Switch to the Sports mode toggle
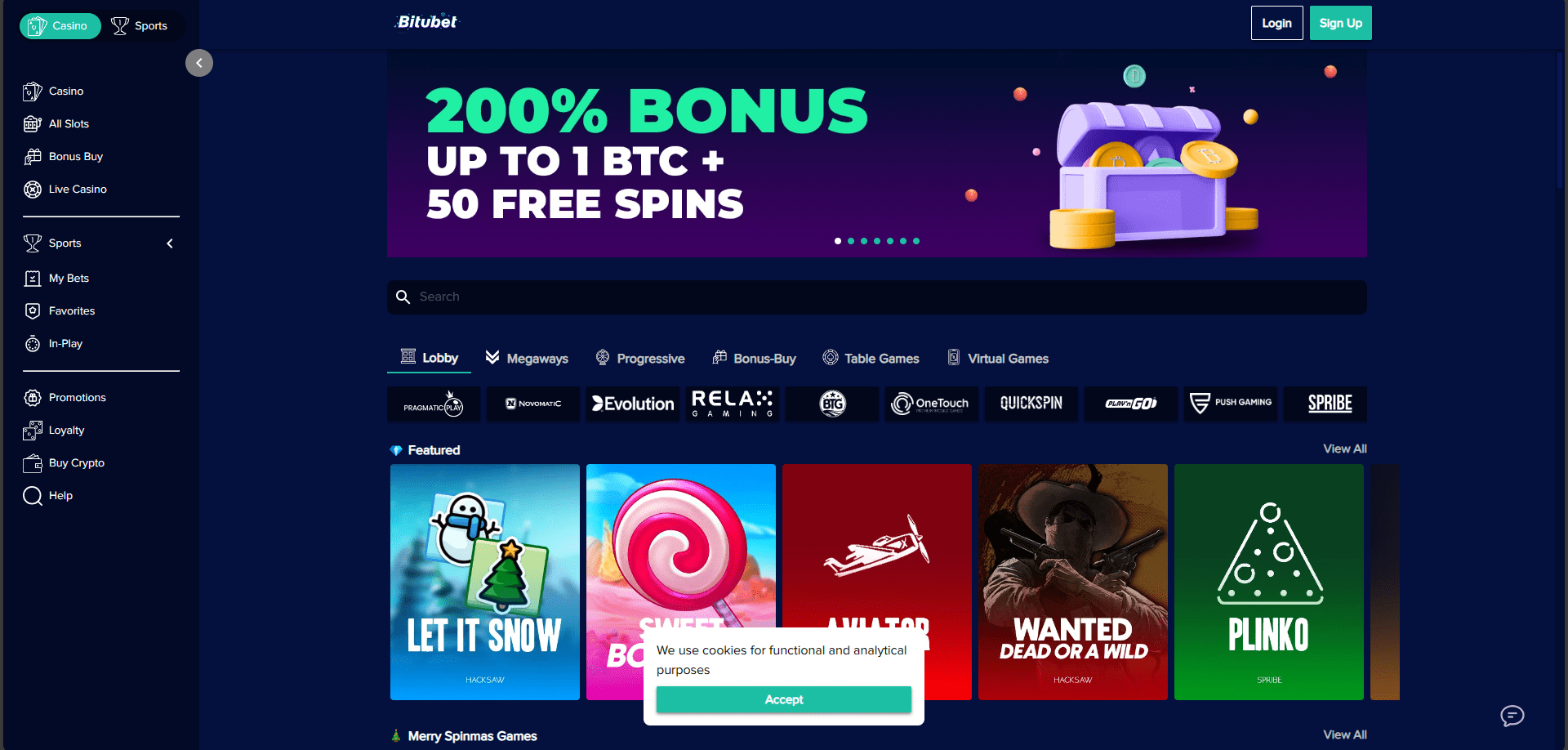Image resolution: width=1568 pixels, height=750 pixels. pos(140,26)
